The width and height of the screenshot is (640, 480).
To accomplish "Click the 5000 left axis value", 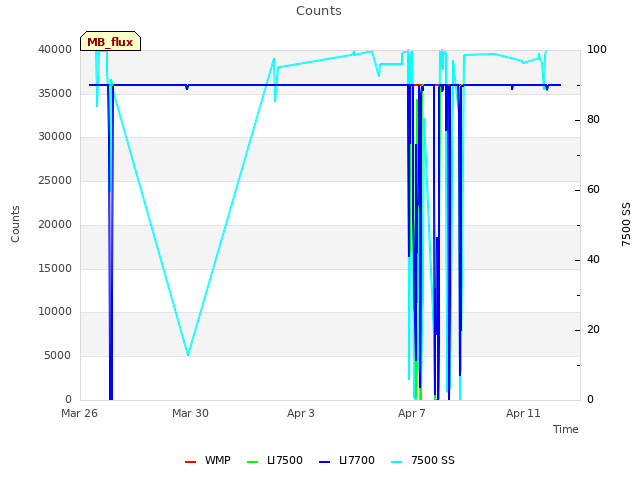I will pyautogui.click(x=58, y=356).
